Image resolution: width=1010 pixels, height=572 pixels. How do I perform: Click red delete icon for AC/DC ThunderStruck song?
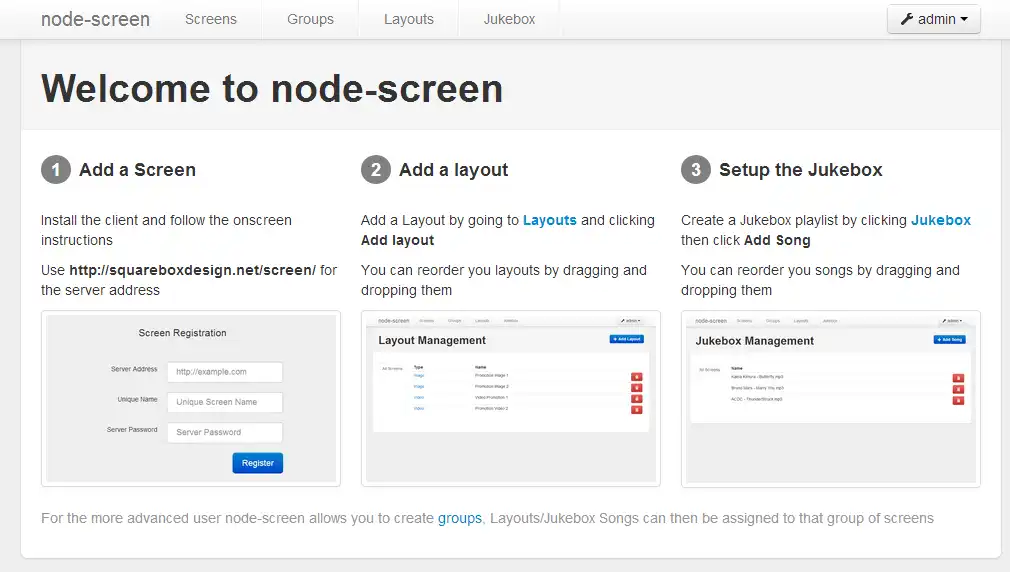coord(958,400)
